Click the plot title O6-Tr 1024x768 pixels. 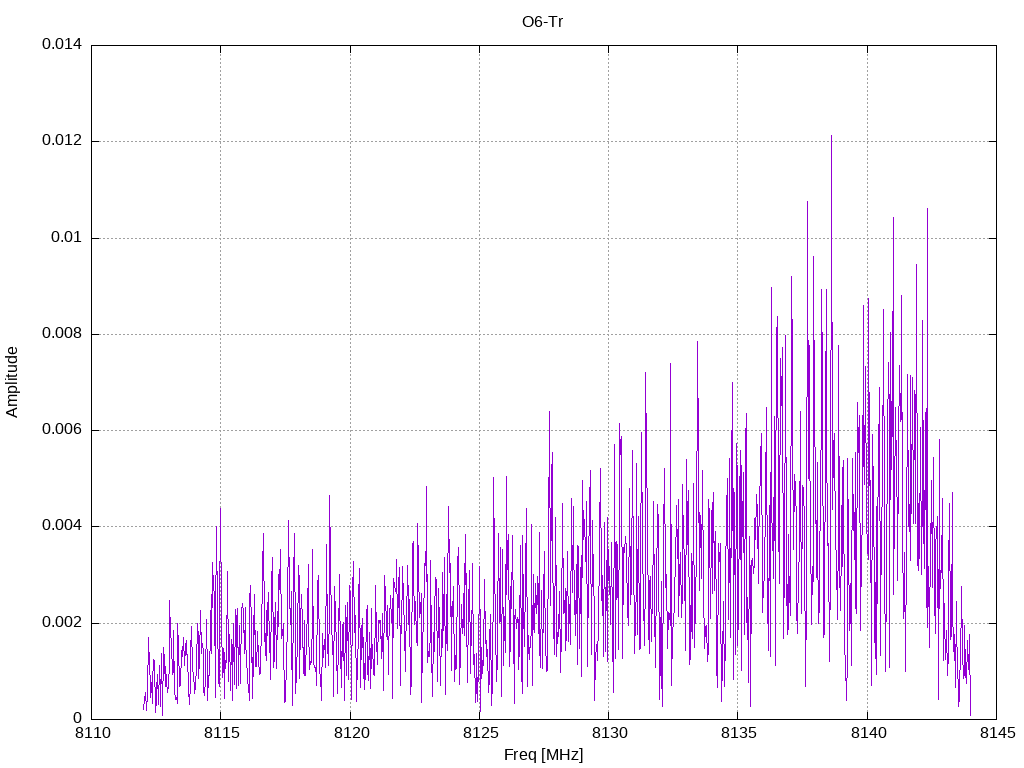[x=542, y=22]
